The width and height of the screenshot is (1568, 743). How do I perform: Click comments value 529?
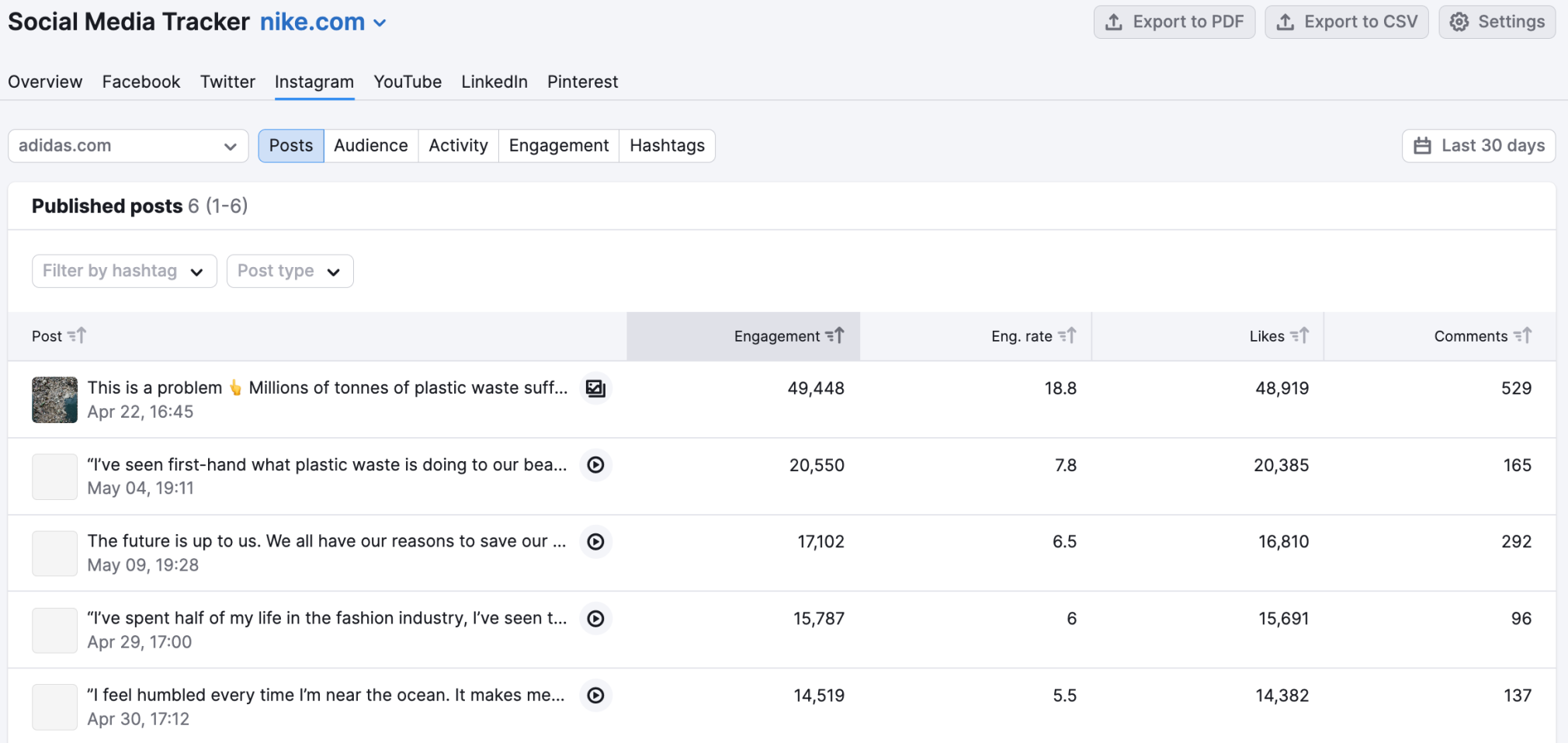click(1516, 388)
